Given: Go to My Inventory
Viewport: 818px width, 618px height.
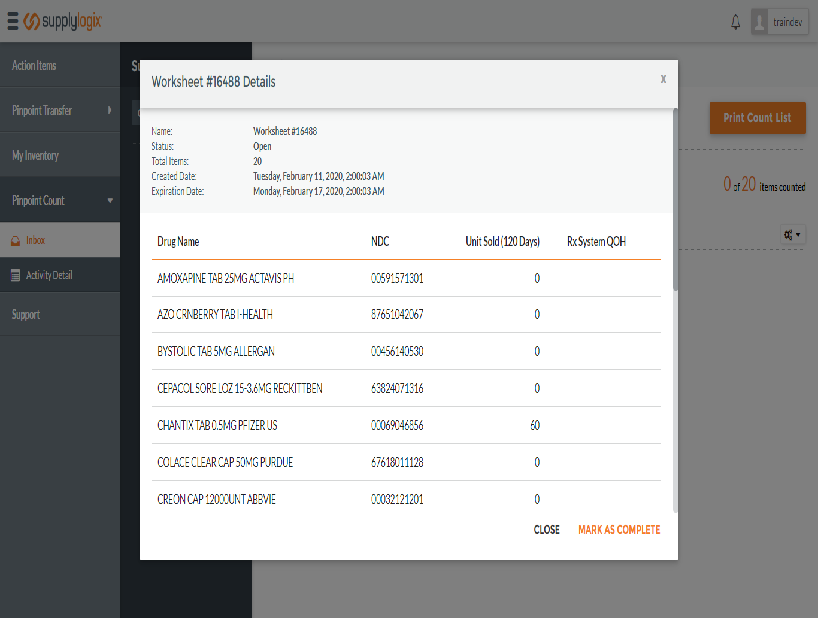Looking at the screenshot, I should [35, 156].
